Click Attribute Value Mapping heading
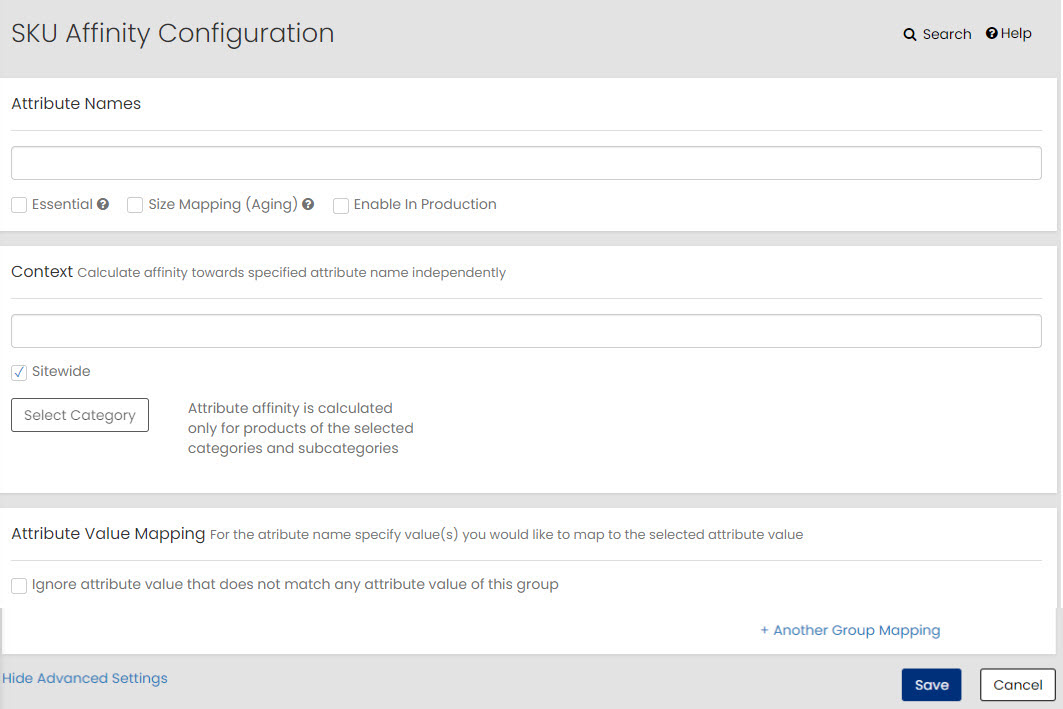Screen dimensions: 1063x709 click(108, 534)
